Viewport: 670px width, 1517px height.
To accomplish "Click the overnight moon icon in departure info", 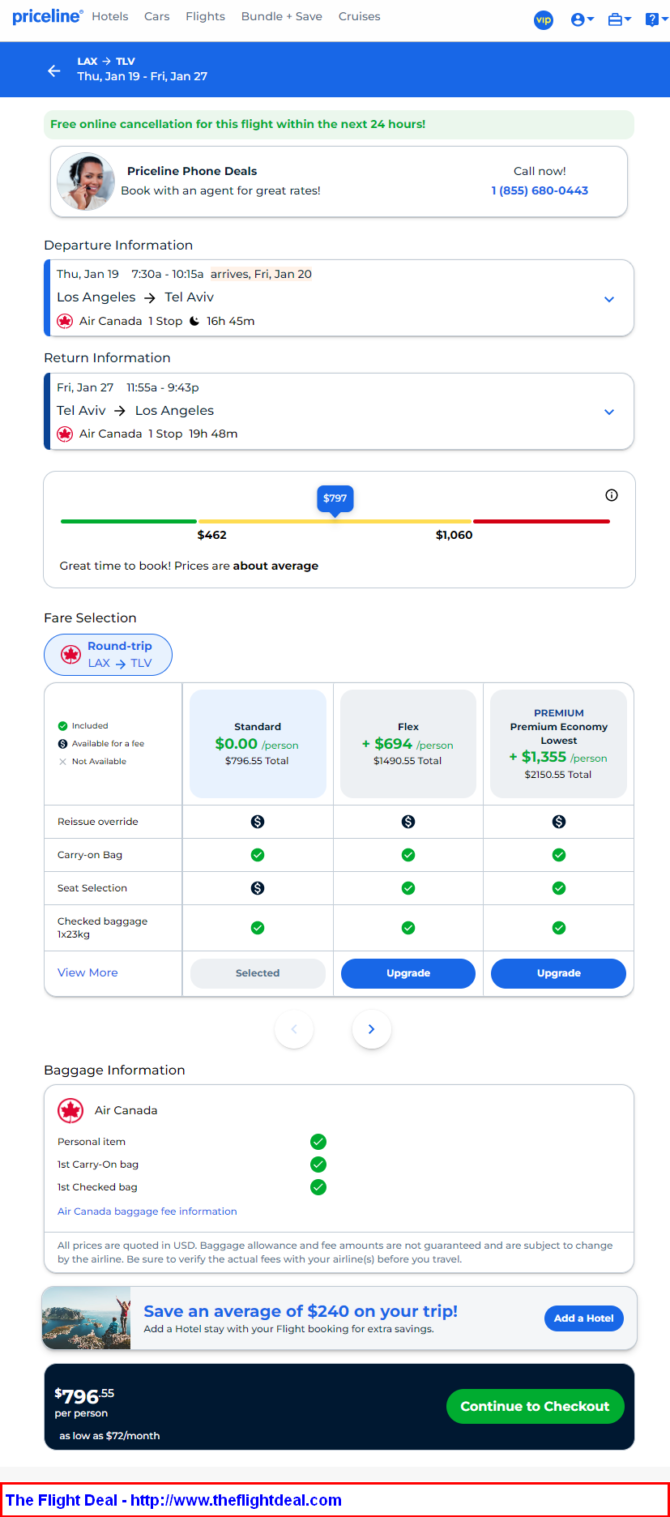I will 194,321.
